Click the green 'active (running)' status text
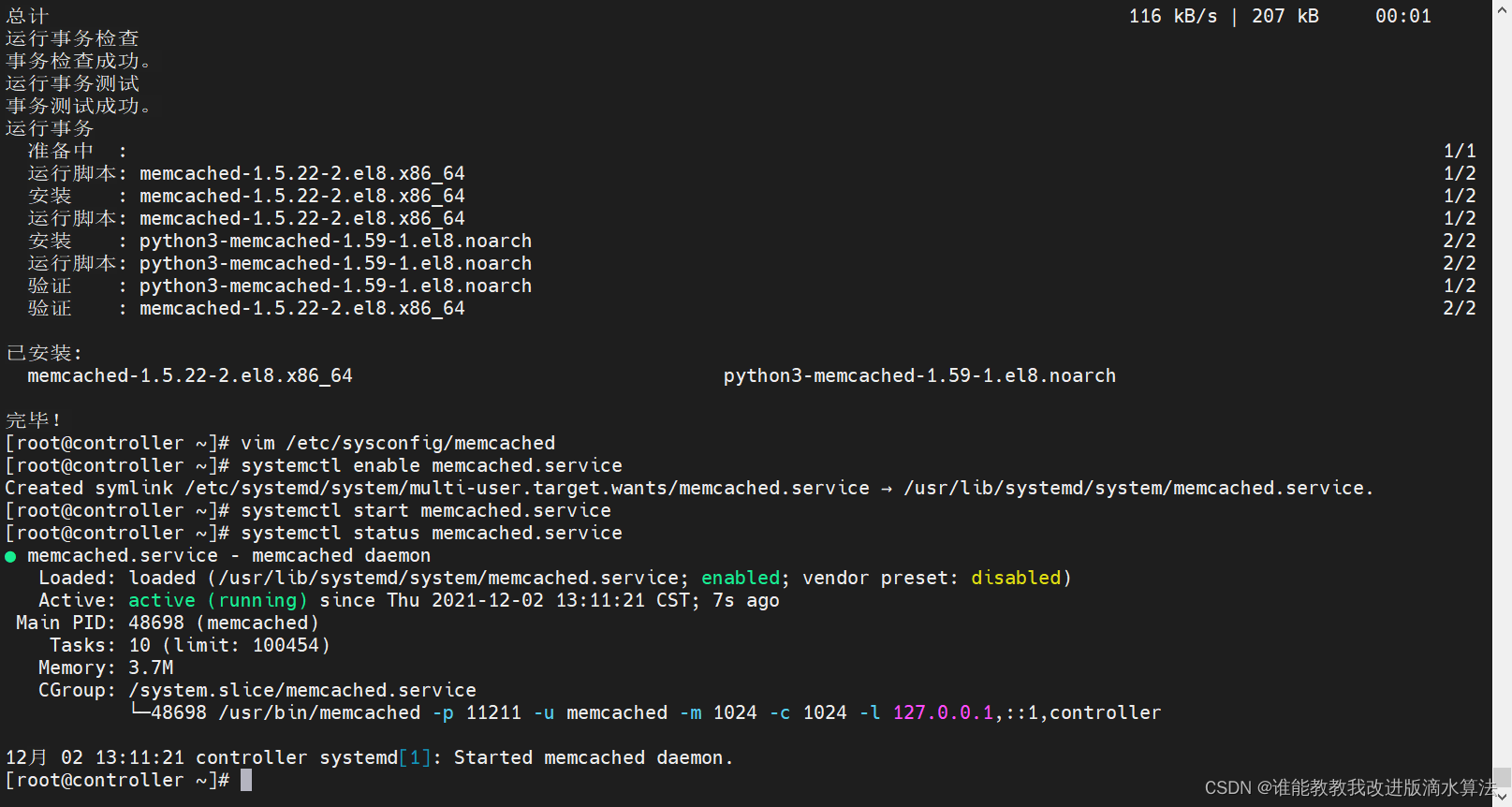Screen dimensions: 1512x807 [x=218, y=600]
